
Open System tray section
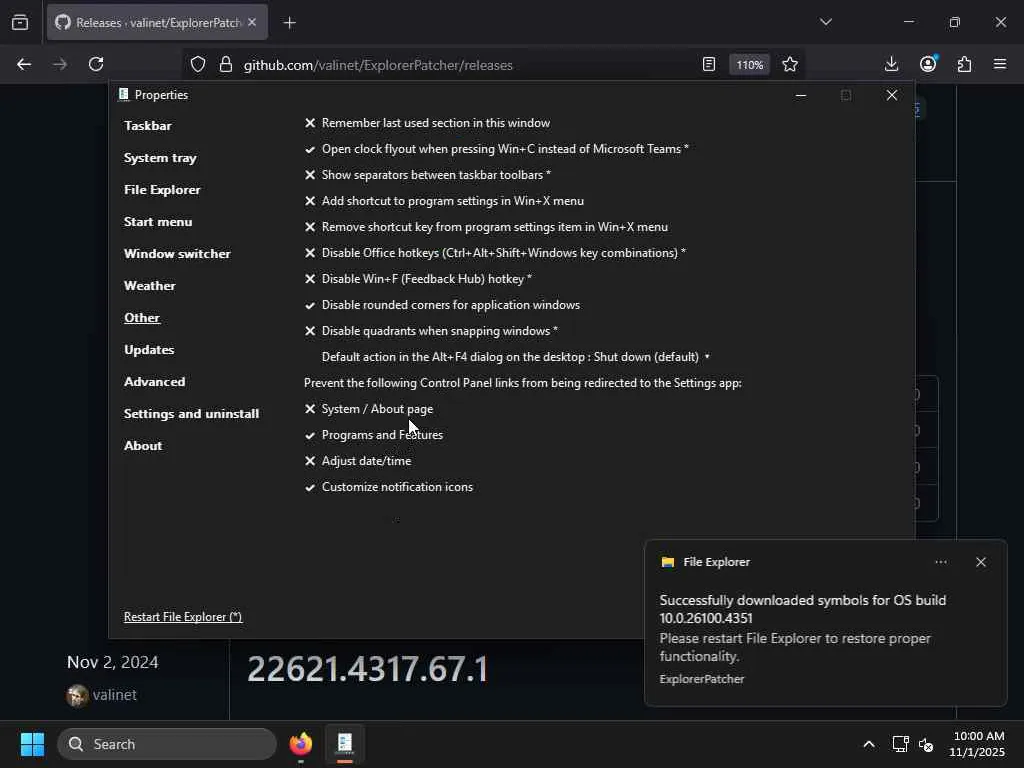(160, 157)
